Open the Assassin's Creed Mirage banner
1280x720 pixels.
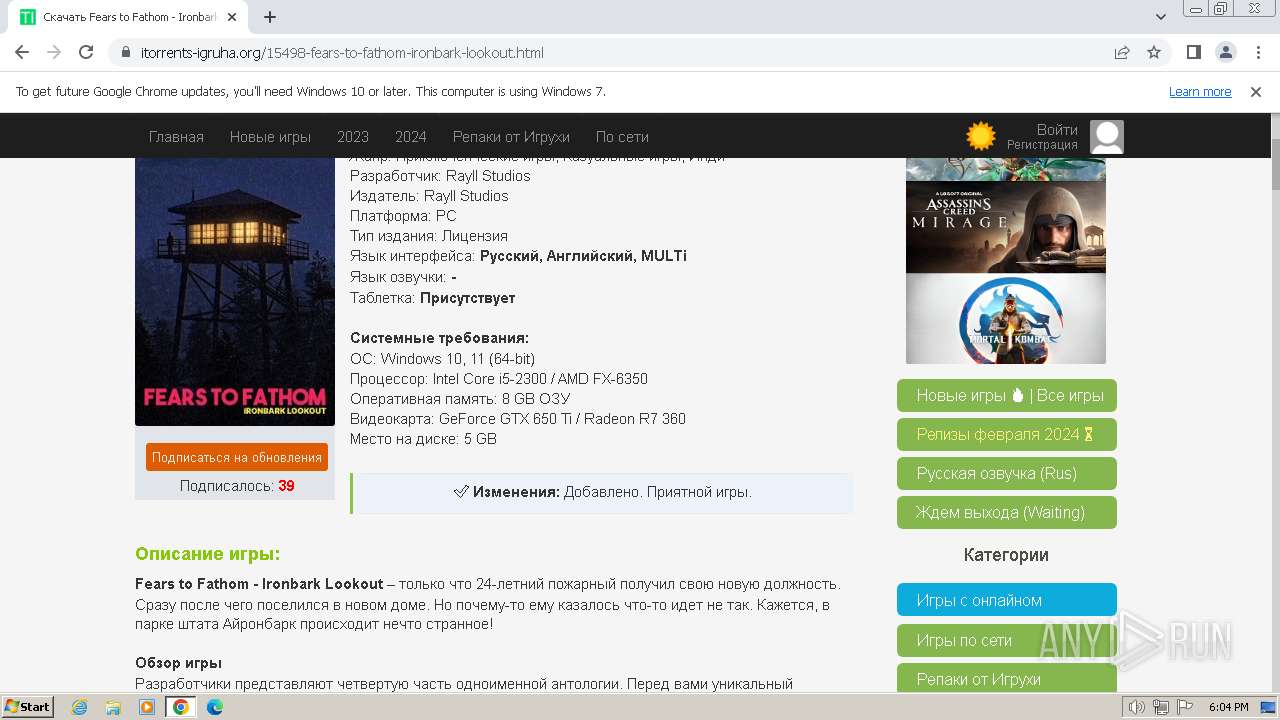pos(1006,227)
